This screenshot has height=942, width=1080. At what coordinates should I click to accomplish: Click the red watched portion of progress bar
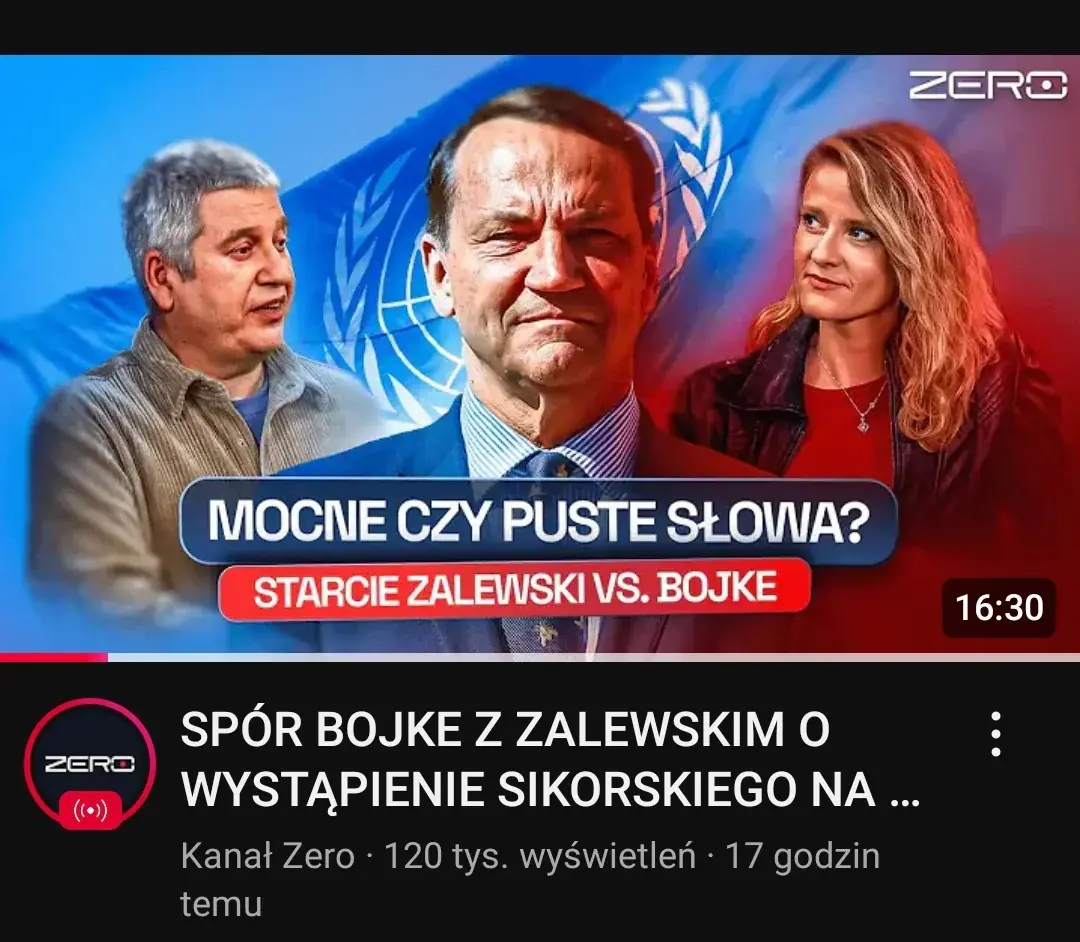pyautogui.click(x=54, y=657)
